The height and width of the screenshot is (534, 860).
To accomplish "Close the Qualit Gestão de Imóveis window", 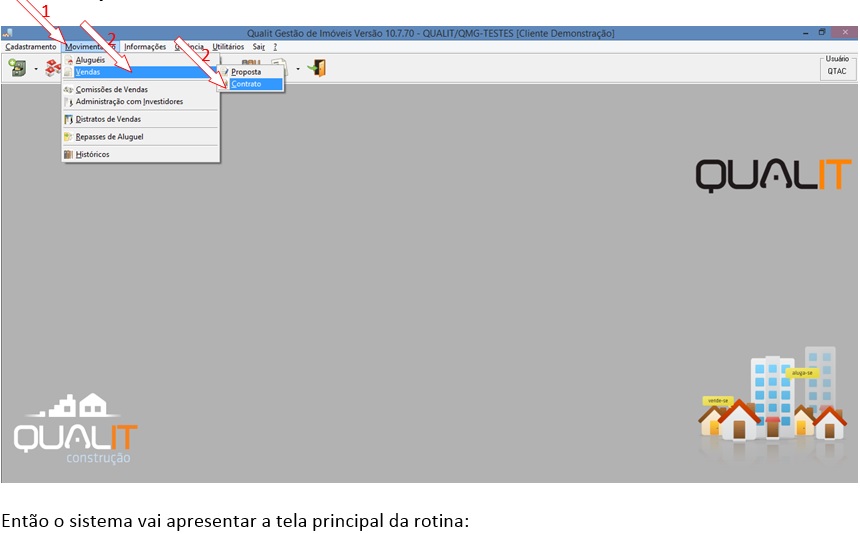I will click(x=845, y=33).
